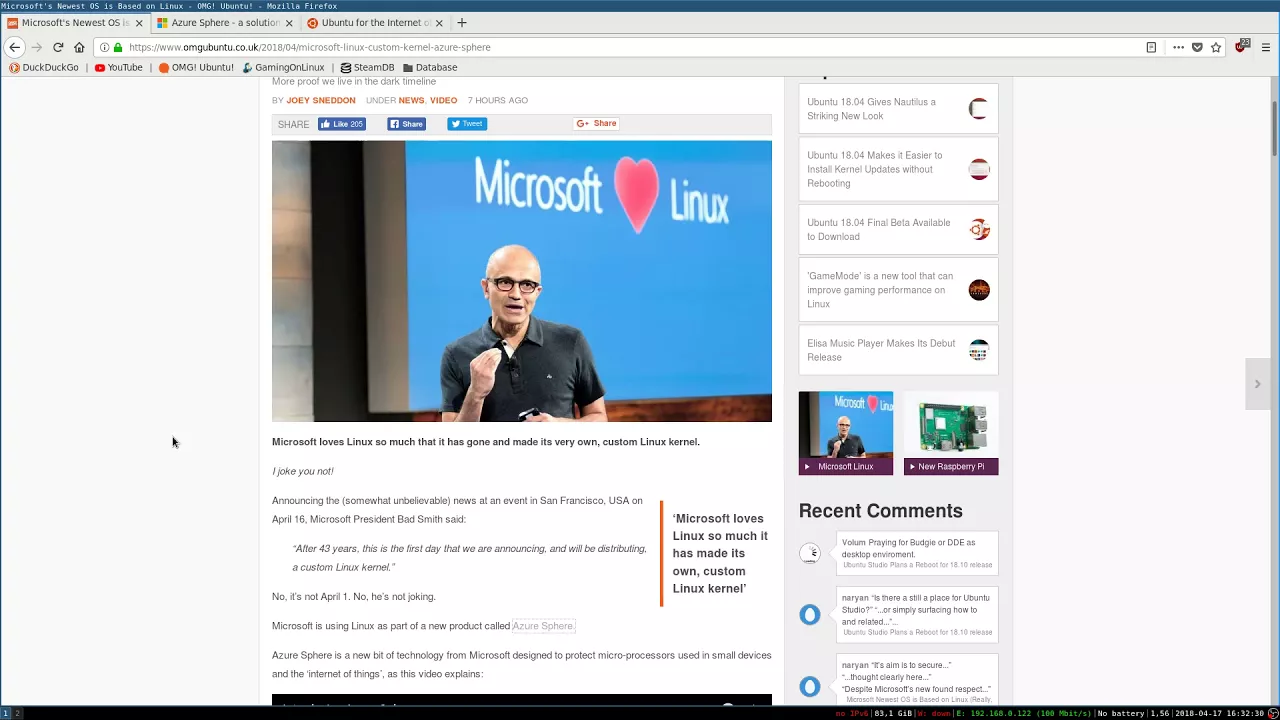Toggle reader view in address bar
The width and height of the screenshot is (1280, 720).
tap(1151, 47)
